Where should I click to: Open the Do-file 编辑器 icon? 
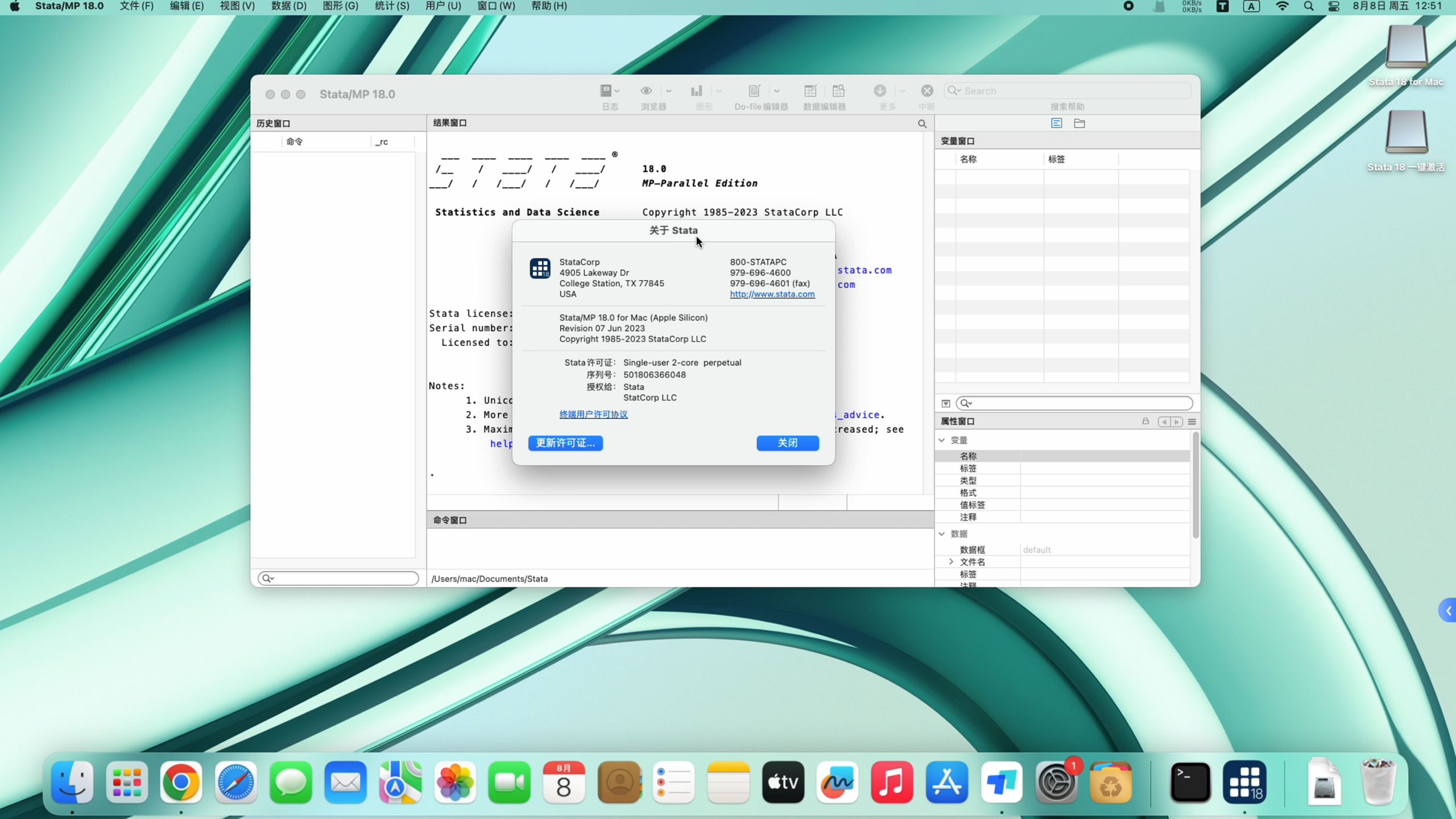[x=754, y=90]
